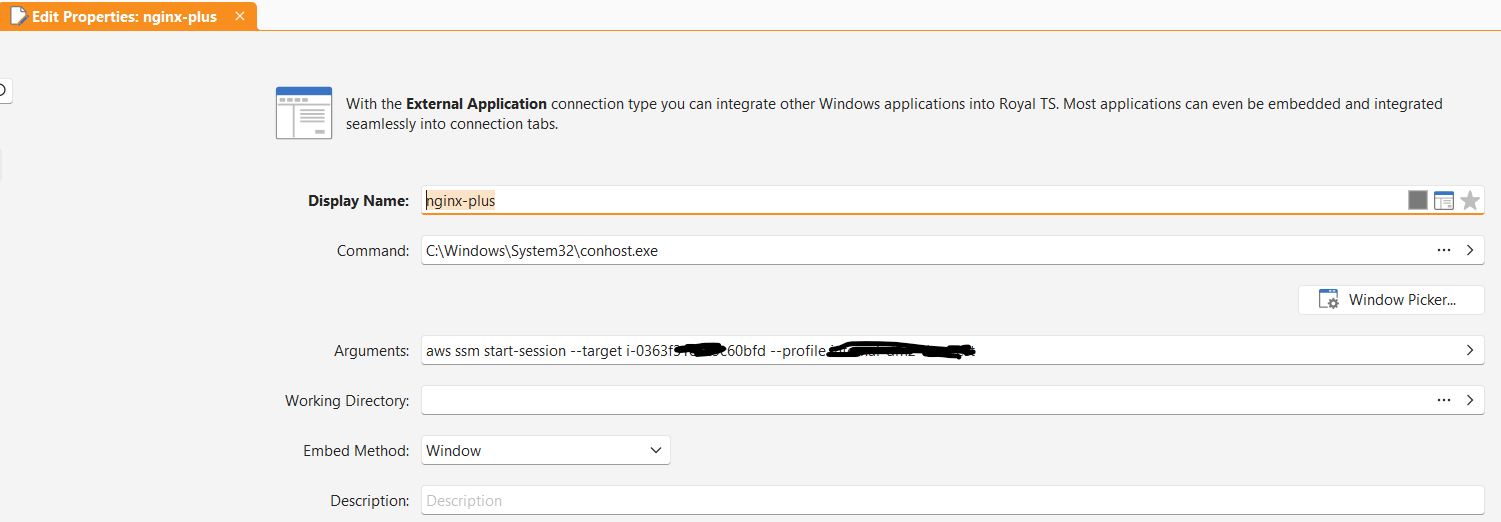Click the gray color swatch in Display Name

[1417, 201]
